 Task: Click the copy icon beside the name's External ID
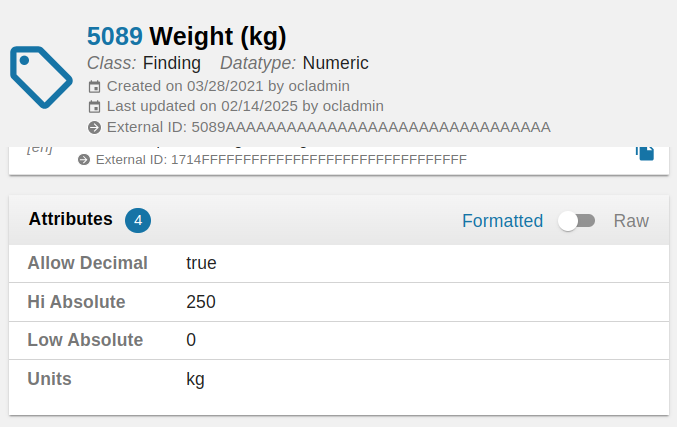pos(645,151)
